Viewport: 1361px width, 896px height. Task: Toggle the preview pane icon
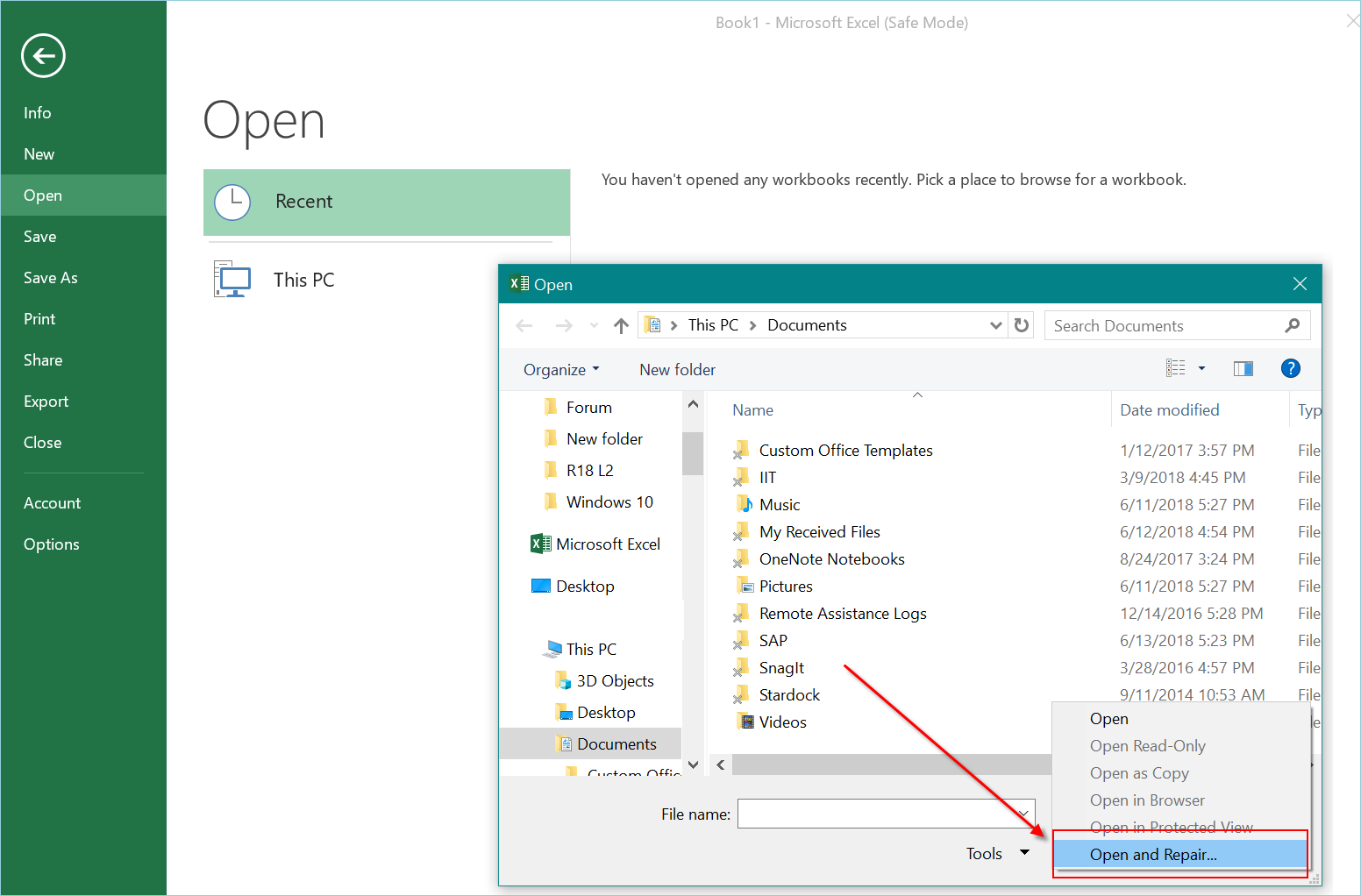pyautogui.click(x=1243, y=369)
